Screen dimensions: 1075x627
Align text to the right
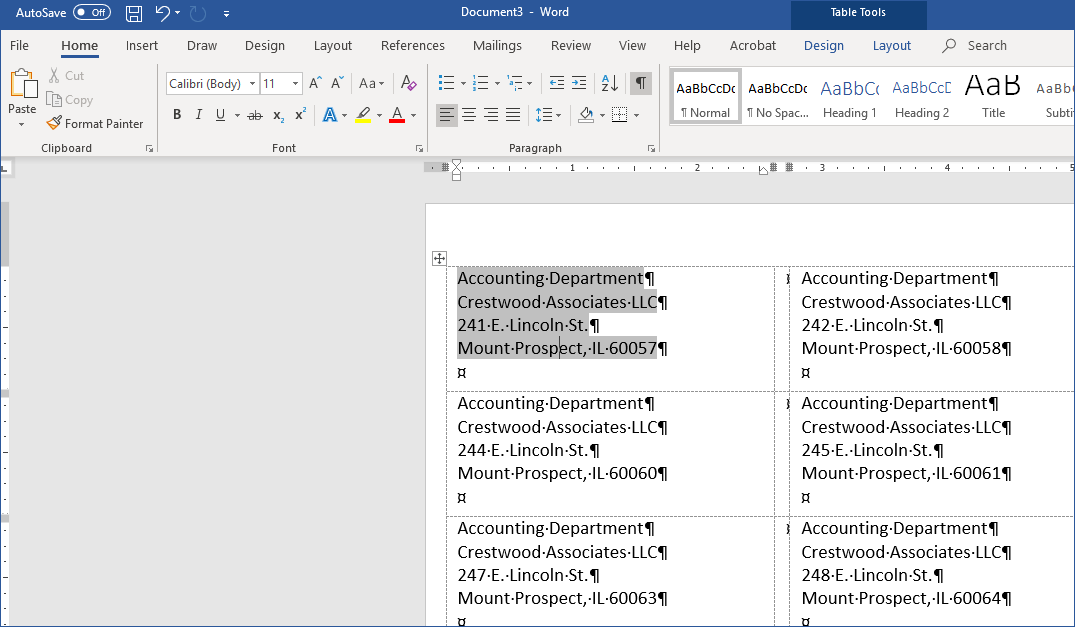coord(491,115)
